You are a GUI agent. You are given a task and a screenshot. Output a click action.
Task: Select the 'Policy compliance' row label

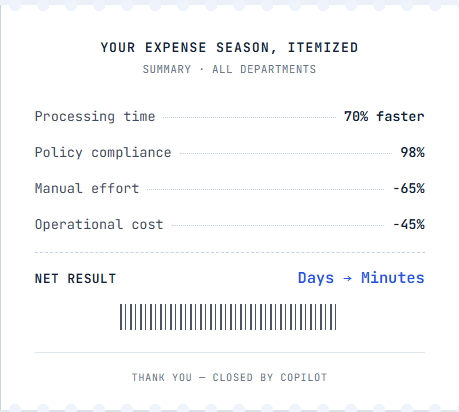coord(103,153)
